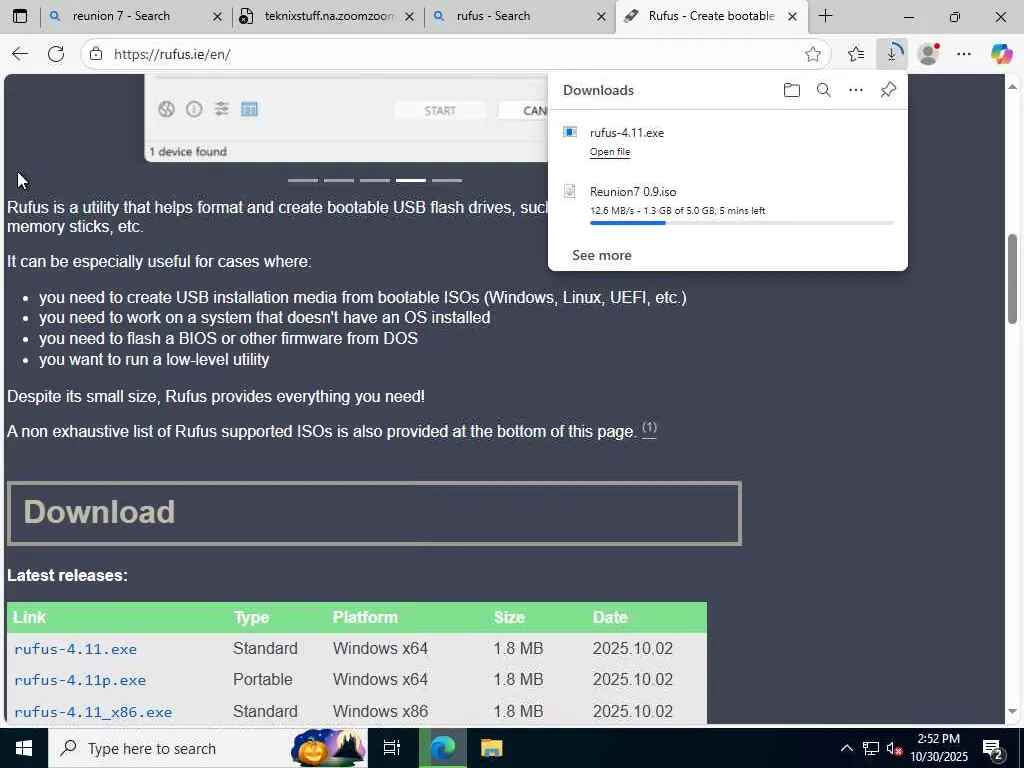This screenshot has width=1024, height=768.
Task: Download rufus-4.11.exe standard link
Action: tap(76, 649)
